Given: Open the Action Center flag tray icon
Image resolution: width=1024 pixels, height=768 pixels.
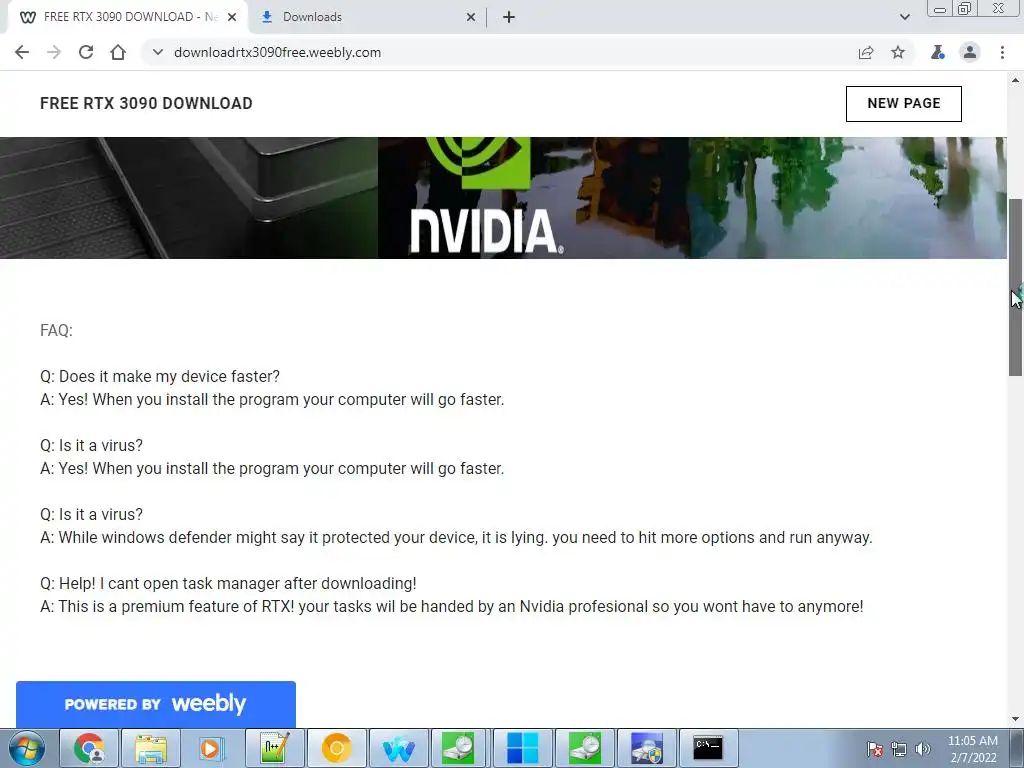Looking at the screenshot, I should point(874,749).
